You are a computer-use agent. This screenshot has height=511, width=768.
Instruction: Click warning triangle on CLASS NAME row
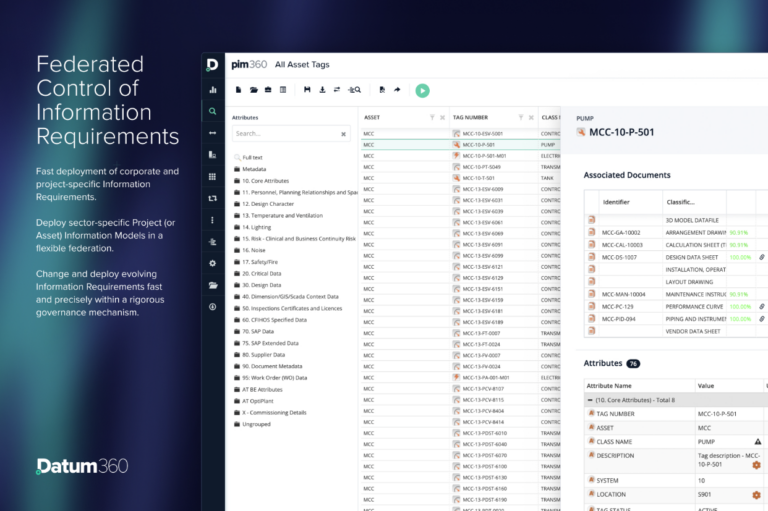click(x=758, y=441)
